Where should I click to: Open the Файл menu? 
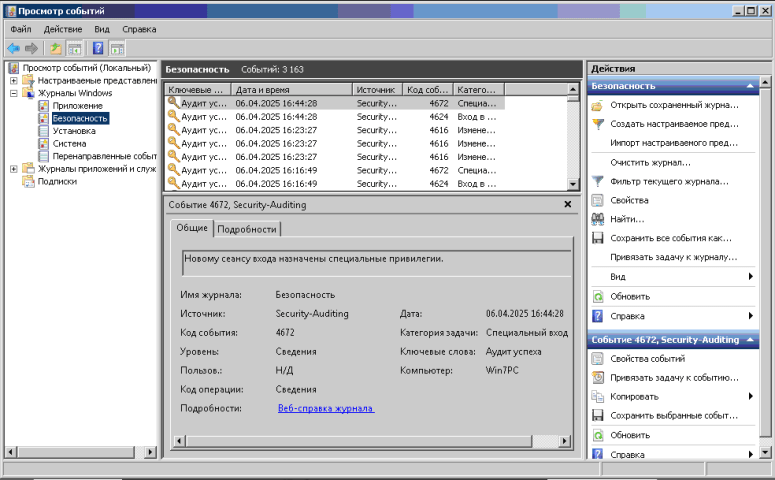click(x=21, y=29)
